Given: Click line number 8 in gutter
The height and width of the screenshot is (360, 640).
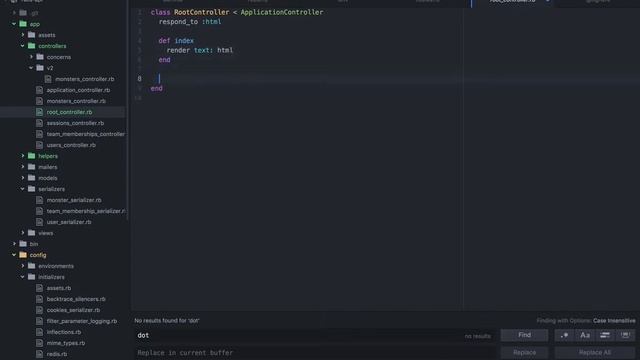Looking at the screenshot, I should (x=140, y=78).
